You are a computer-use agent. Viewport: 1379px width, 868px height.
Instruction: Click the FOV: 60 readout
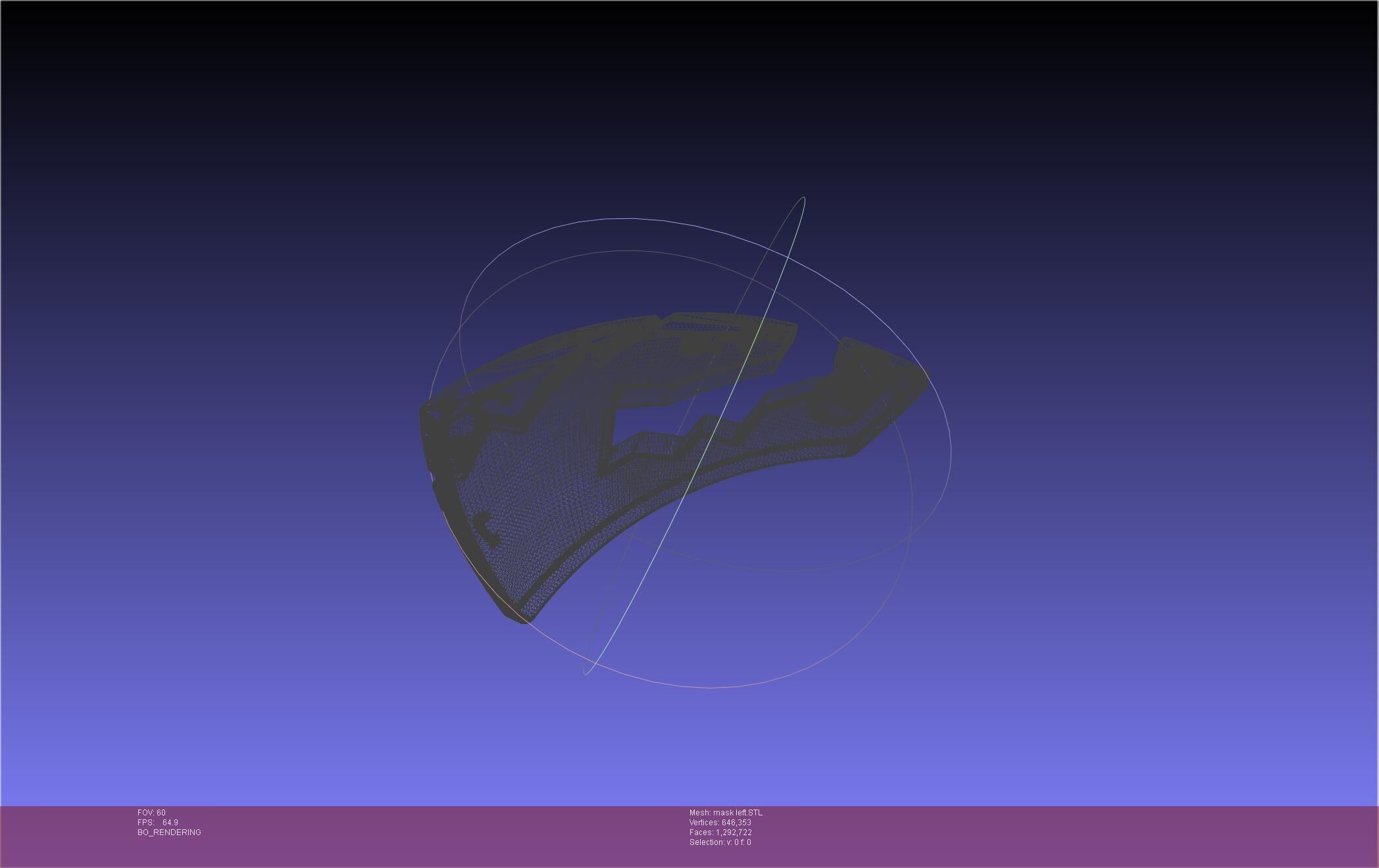click(x=151, y=813)
